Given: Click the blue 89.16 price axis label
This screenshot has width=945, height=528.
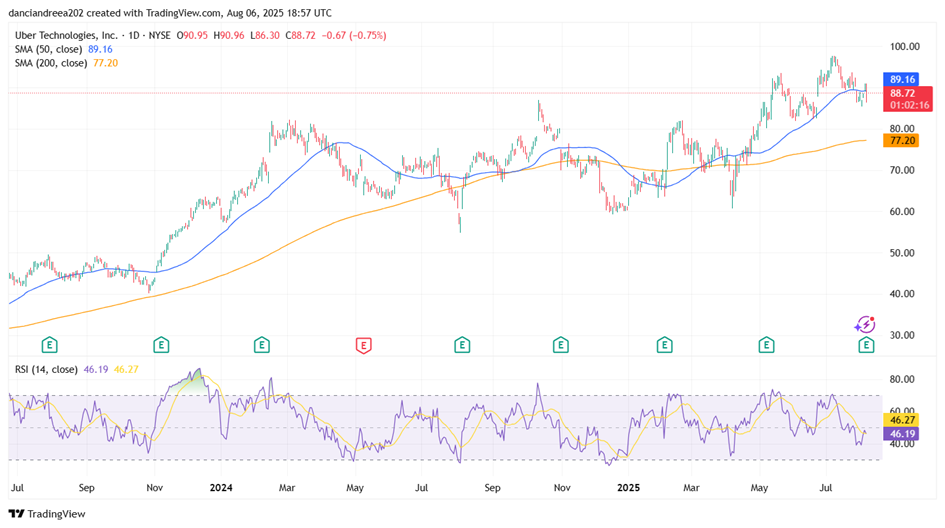Looking at the screenshot, I should click(x=903, y=79).
